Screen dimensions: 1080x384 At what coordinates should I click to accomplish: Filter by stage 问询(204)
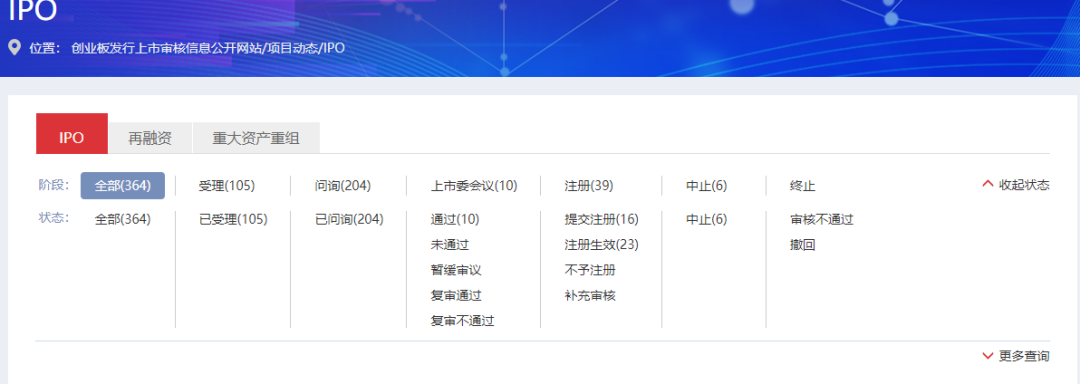(343, 186)
